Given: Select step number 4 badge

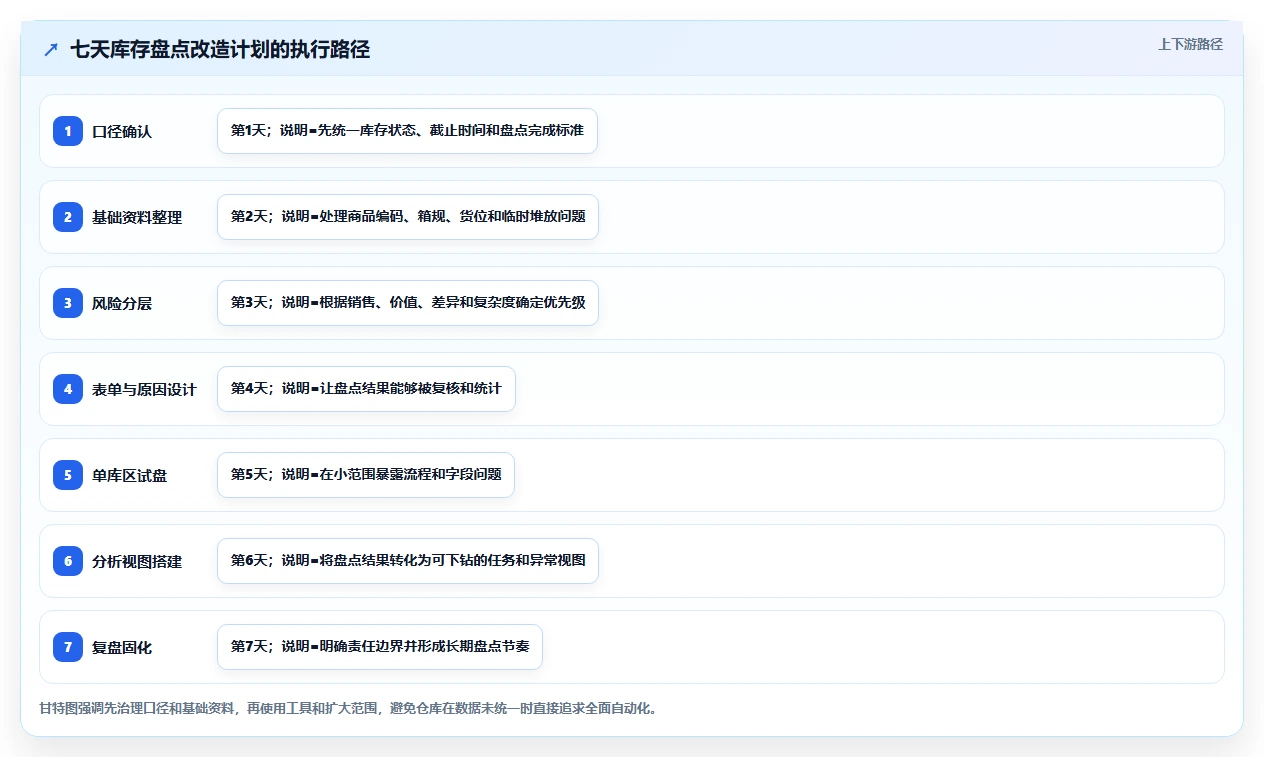Looking at the screenshot, I should click(68, 389).
